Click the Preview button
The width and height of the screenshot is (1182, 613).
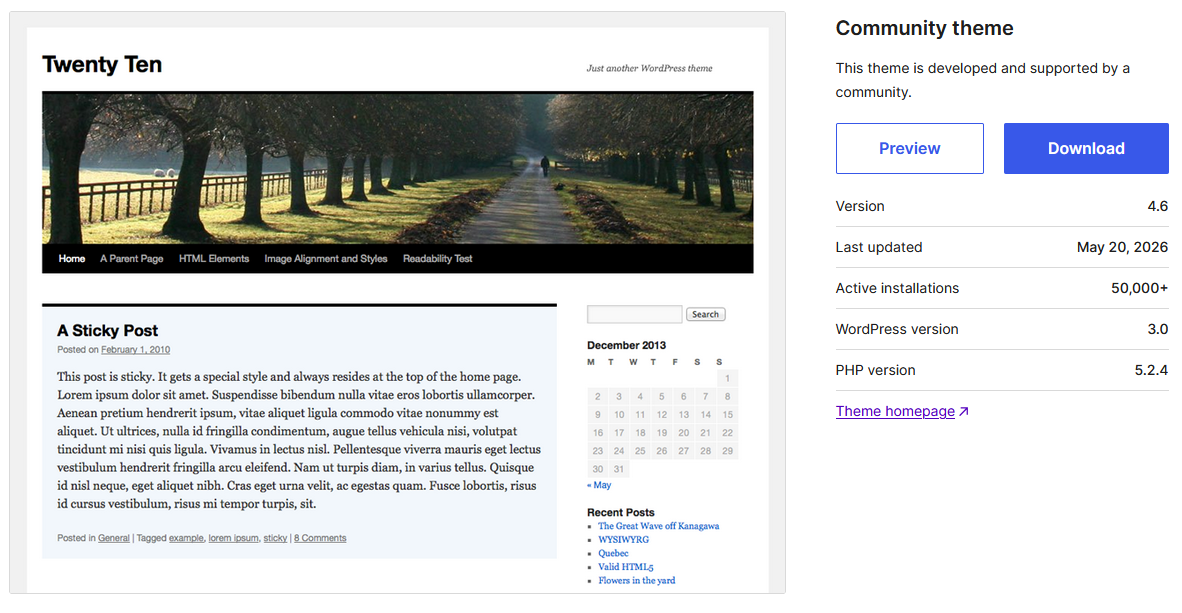click(x=909, y=149)
